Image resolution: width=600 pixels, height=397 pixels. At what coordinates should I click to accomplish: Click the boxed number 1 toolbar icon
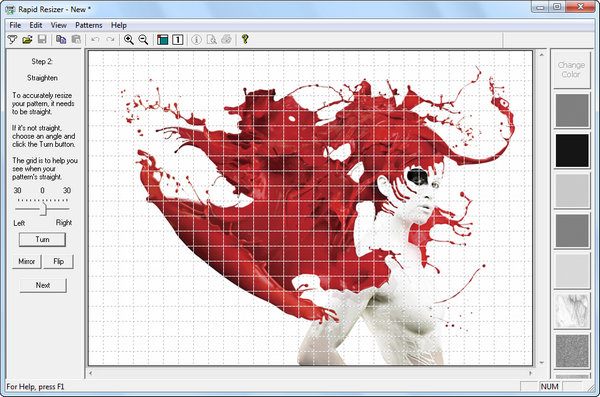coord(178,39)
